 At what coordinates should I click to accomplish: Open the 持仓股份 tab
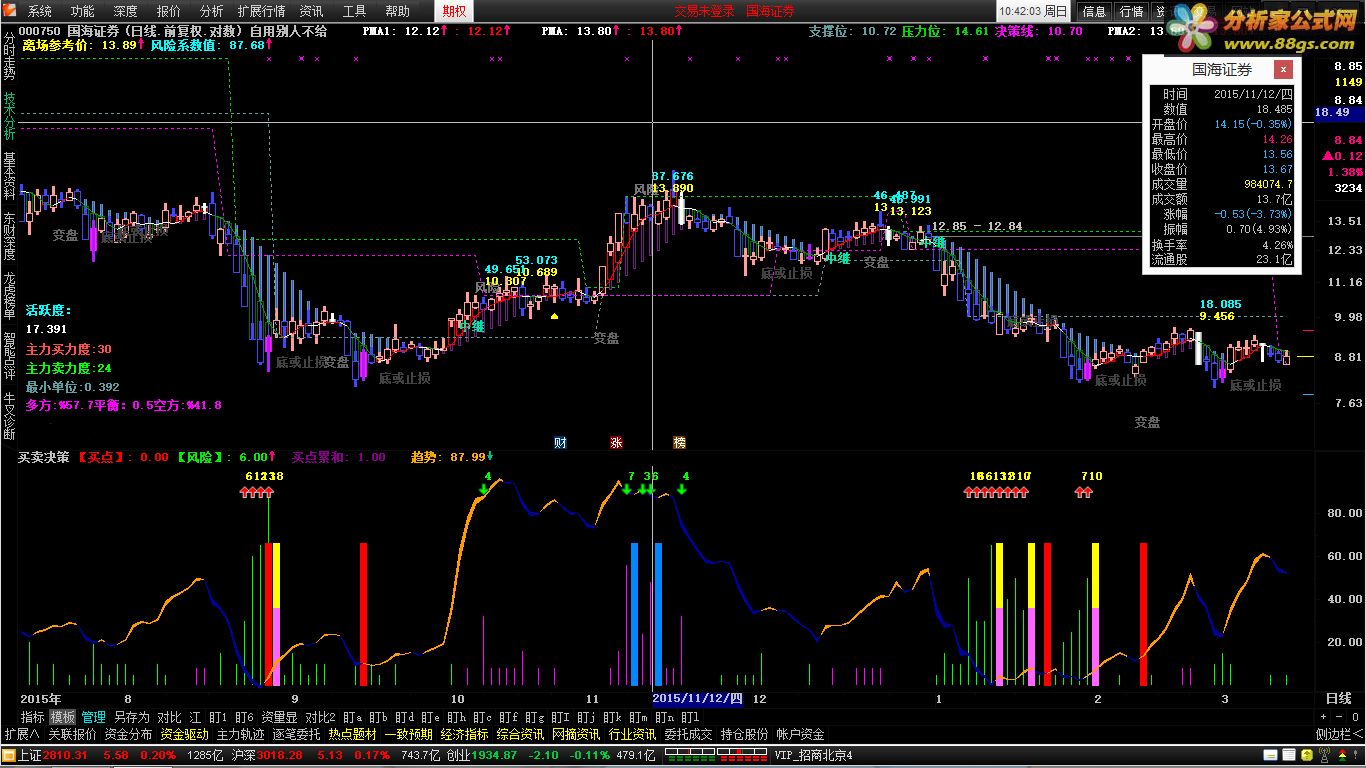745,734
